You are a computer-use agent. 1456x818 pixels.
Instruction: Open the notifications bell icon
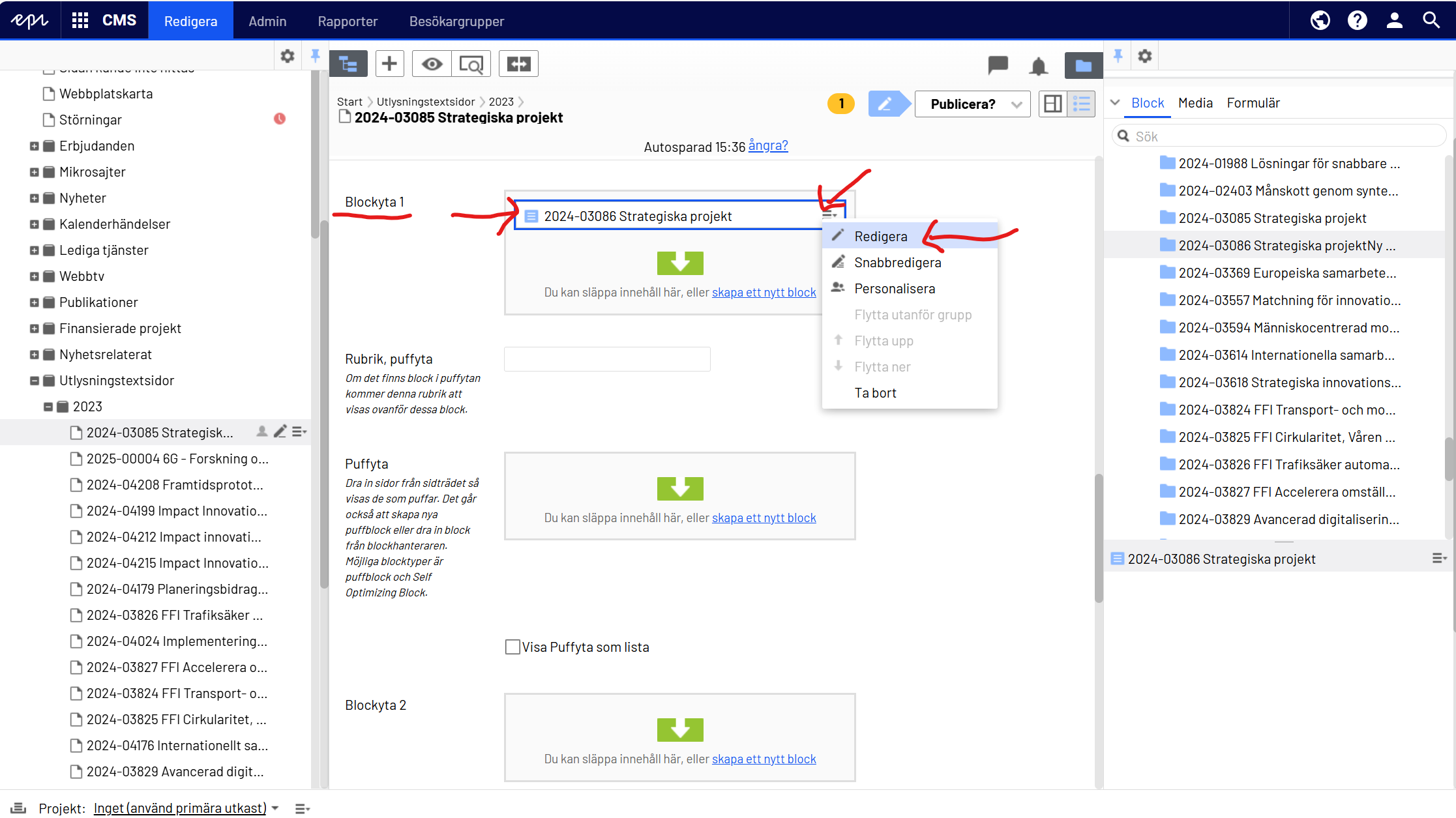pos(1038,66)
